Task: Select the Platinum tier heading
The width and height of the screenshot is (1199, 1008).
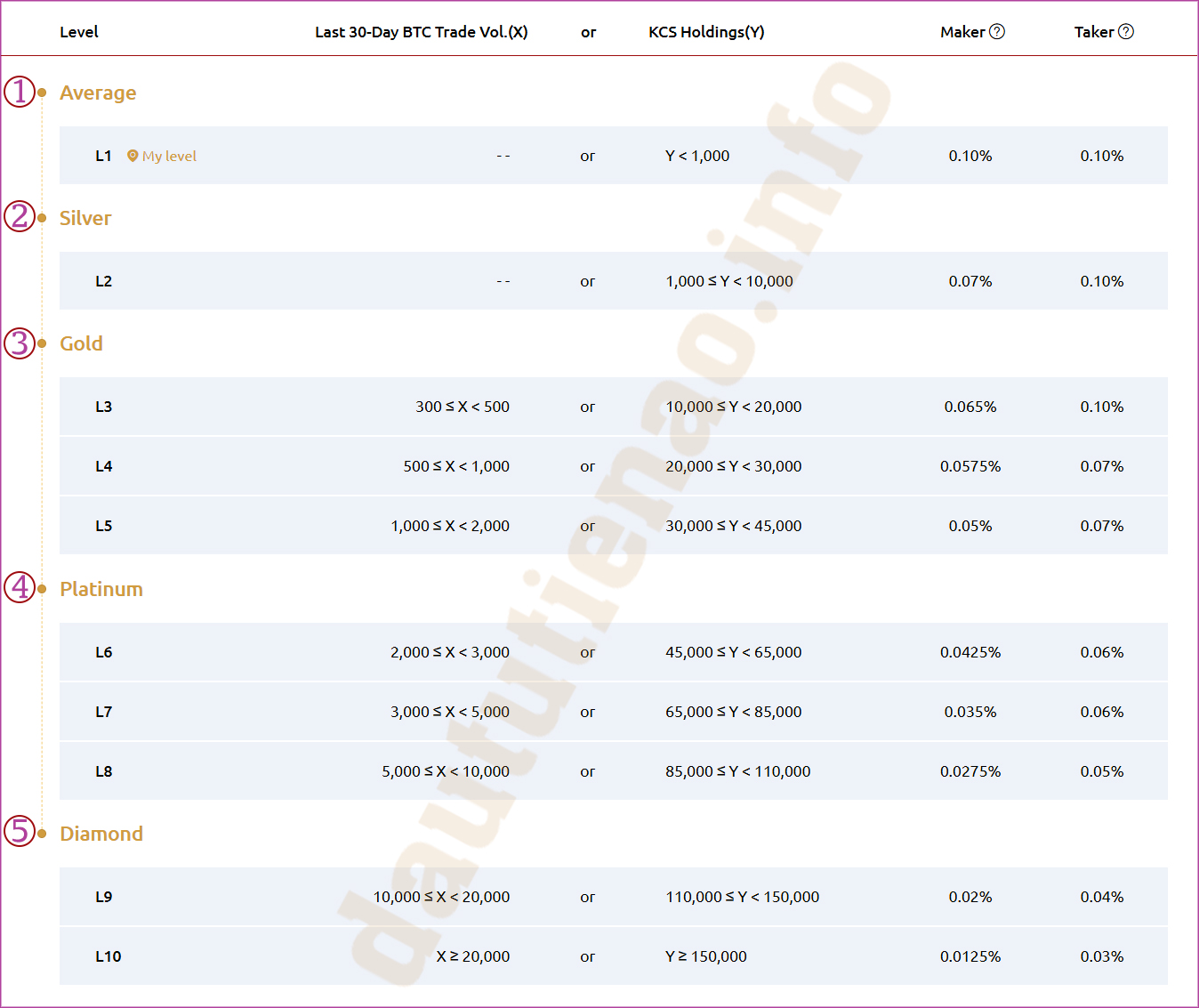Action: [101, 589]
